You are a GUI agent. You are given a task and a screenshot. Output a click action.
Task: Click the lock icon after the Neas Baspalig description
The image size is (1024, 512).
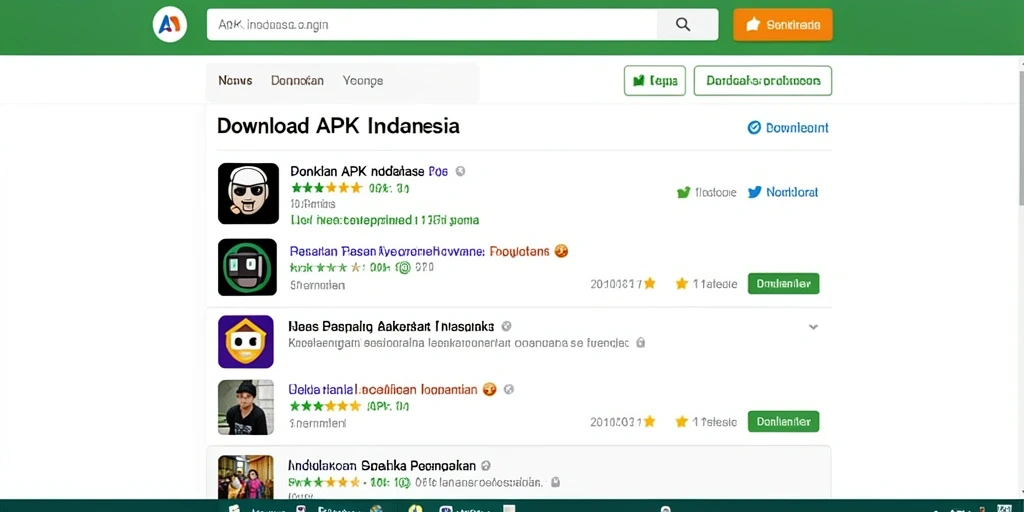pos(641,342)
